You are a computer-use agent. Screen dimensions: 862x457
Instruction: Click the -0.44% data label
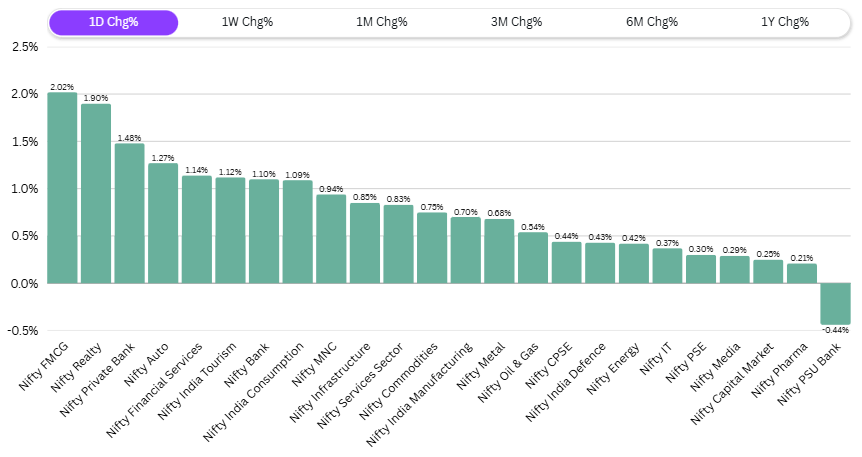[835, 330]
